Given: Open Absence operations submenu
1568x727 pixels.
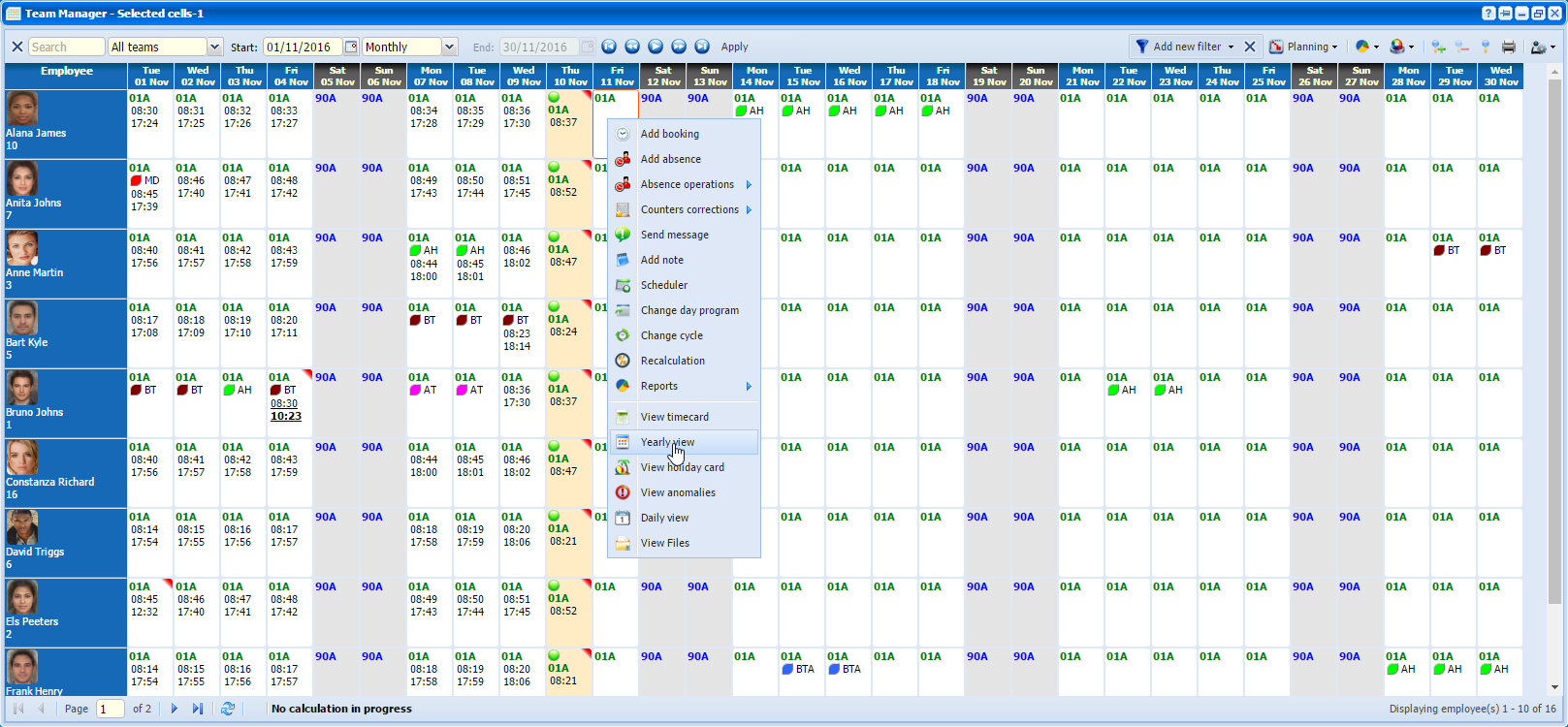Looking at the screenshot, I should (x=687, y=184).
